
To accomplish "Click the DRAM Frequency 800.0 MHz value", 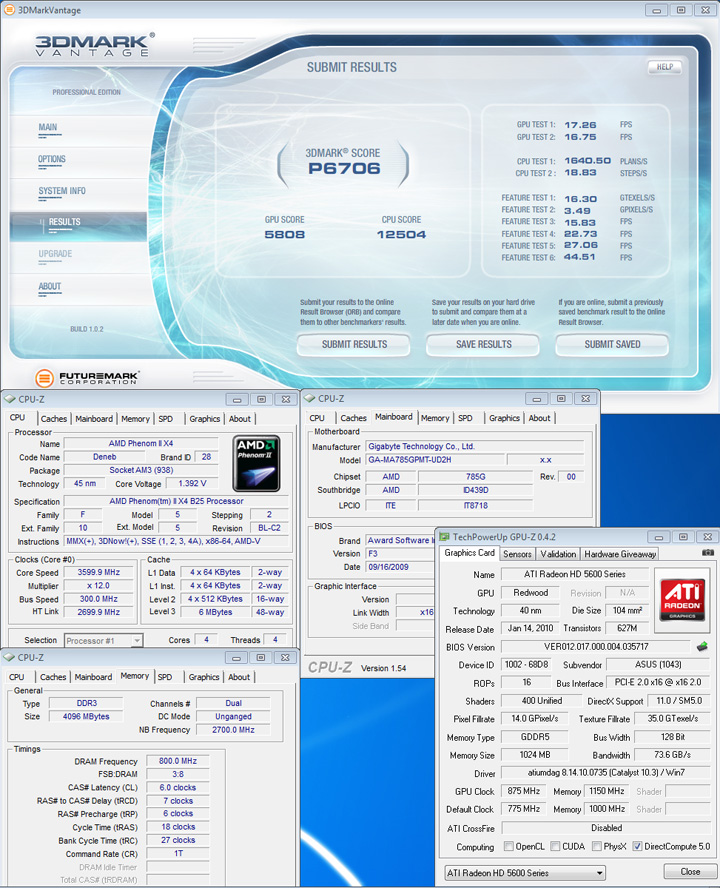I will click(x=177, y=761).
